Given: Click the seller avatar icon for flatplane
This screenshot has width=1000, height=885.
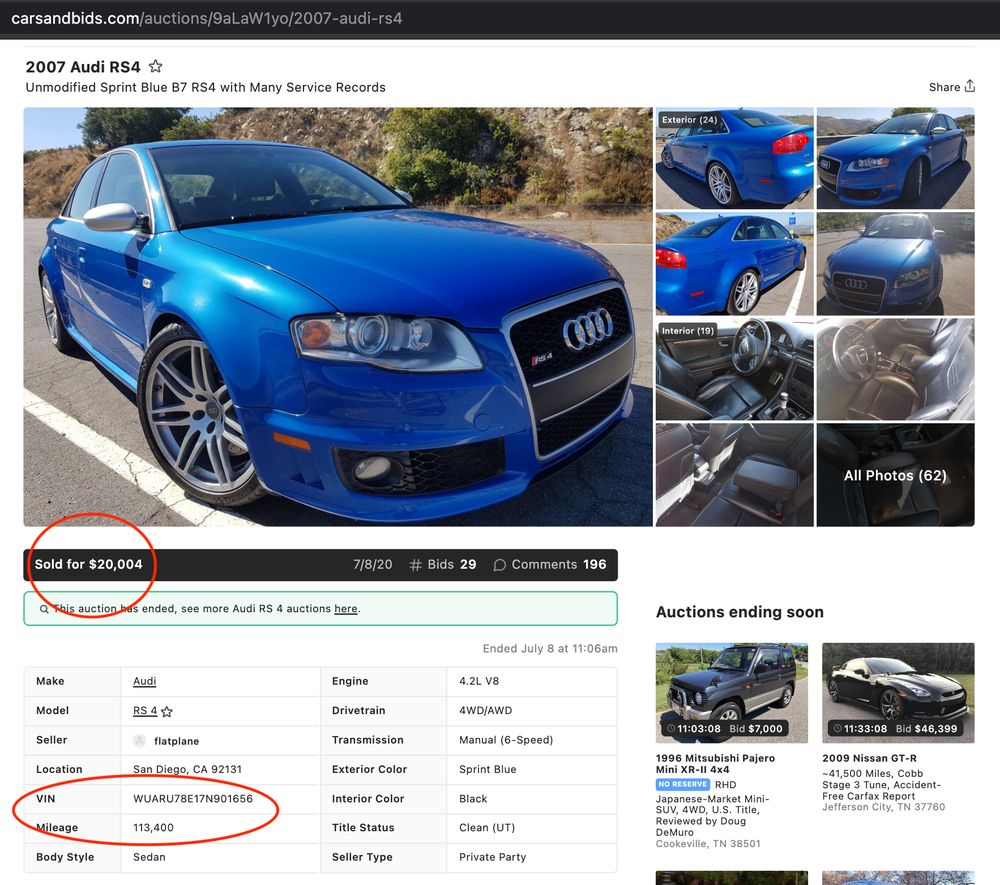Looking at the screenshot, I should [140, 741].
